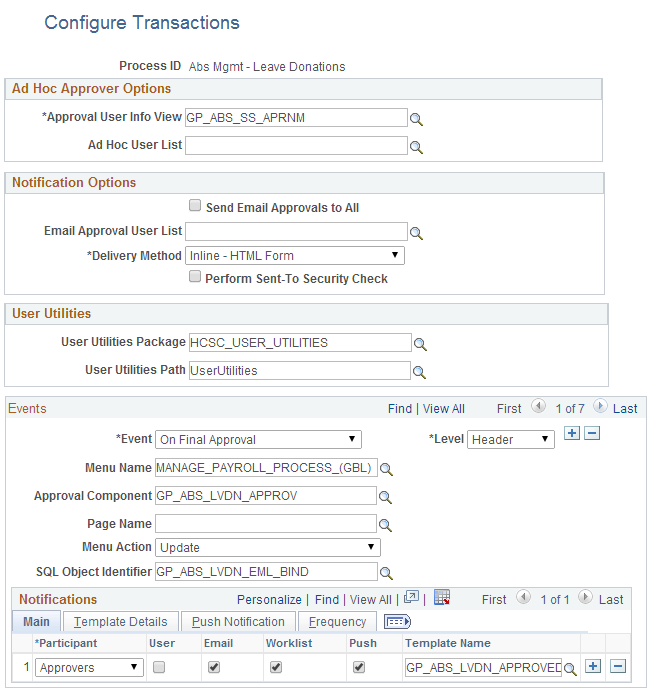Switch to the Template Details tab
651x691 pixels.
[121, 621]
